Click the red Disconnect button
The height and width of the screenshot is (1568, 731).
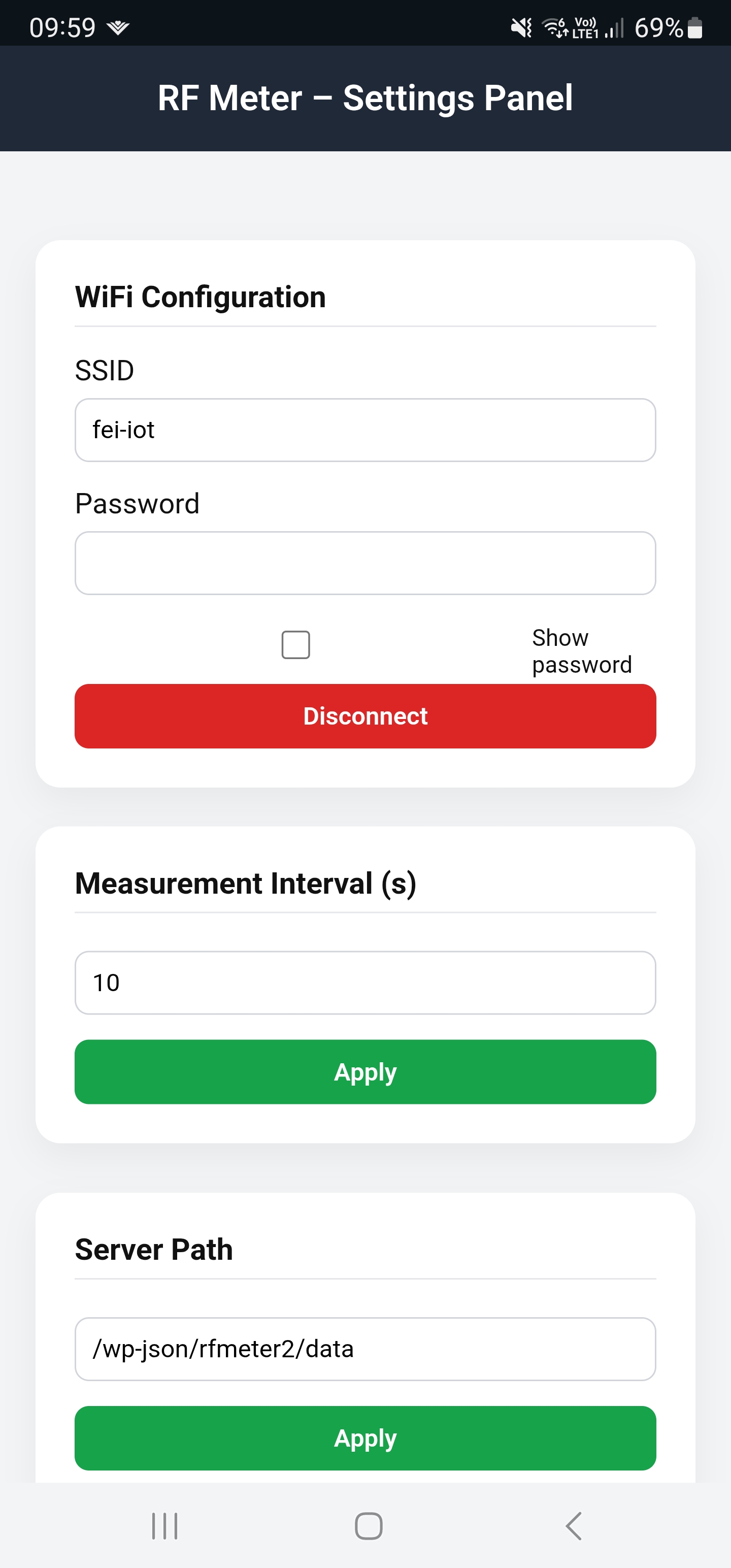365,716
